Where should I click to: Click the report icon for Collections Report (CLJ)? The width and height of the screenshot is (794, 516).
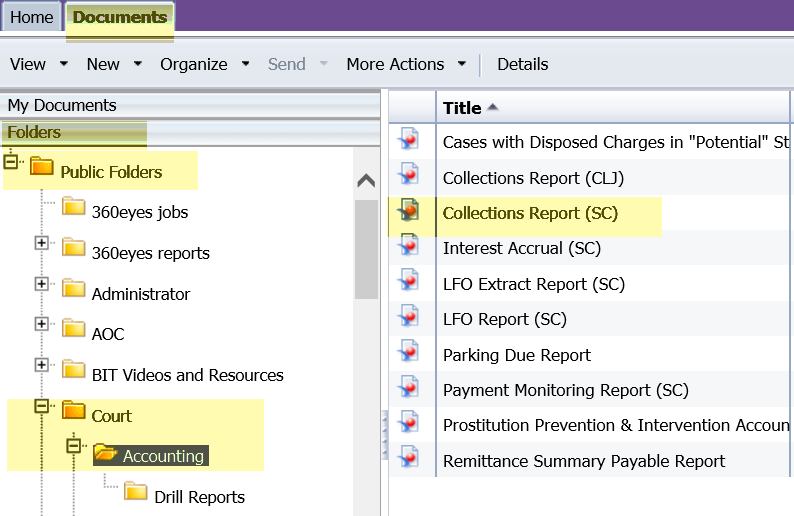click(409, 174)
